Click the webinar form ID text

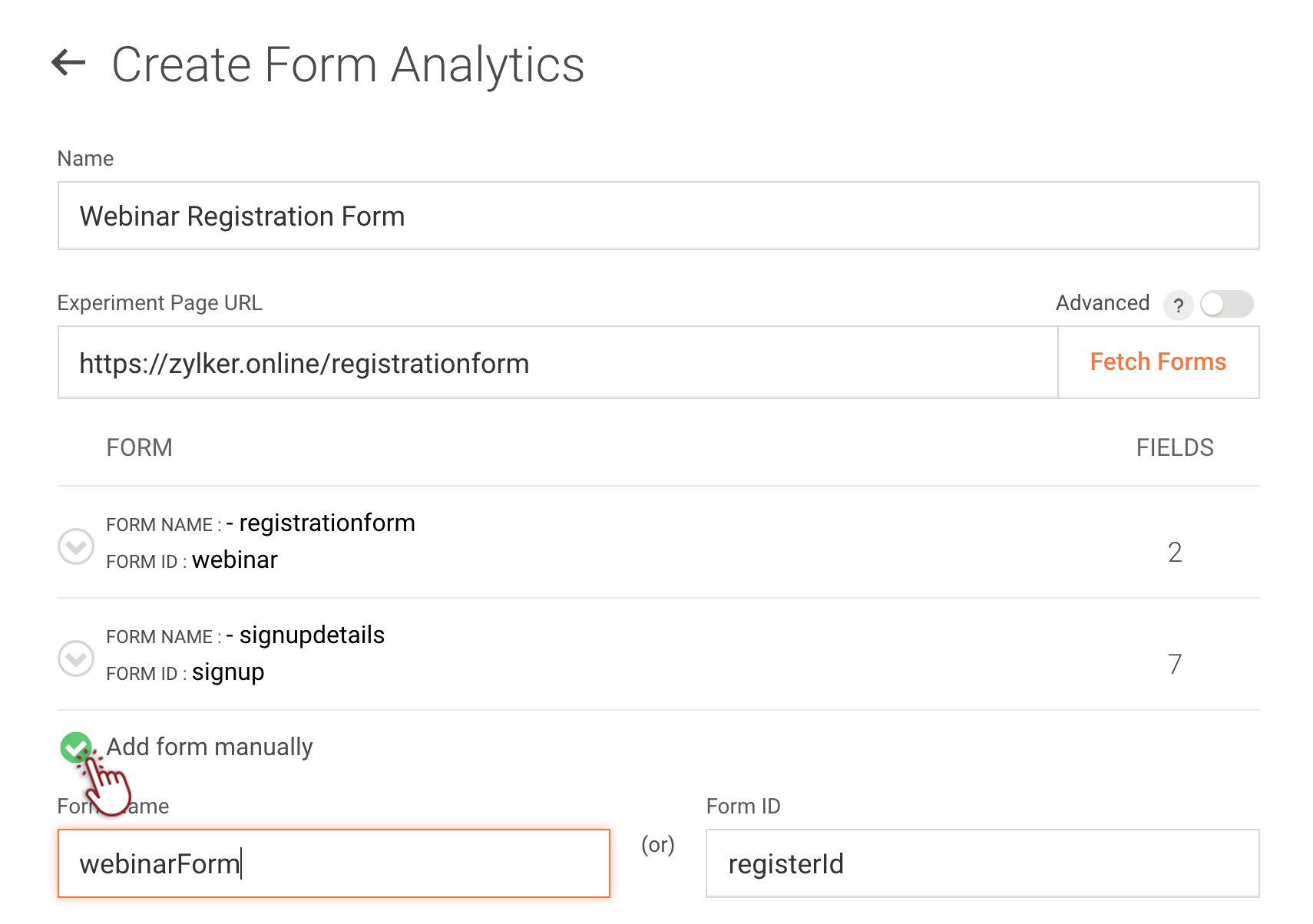click(234, 560)
